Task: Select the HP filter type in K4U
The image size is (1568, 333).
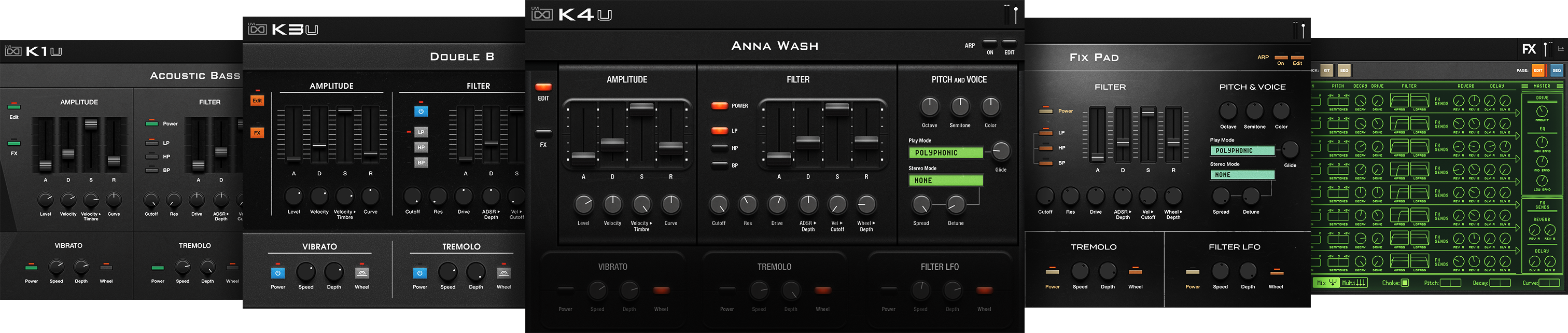Action: [x=720, y=147]
